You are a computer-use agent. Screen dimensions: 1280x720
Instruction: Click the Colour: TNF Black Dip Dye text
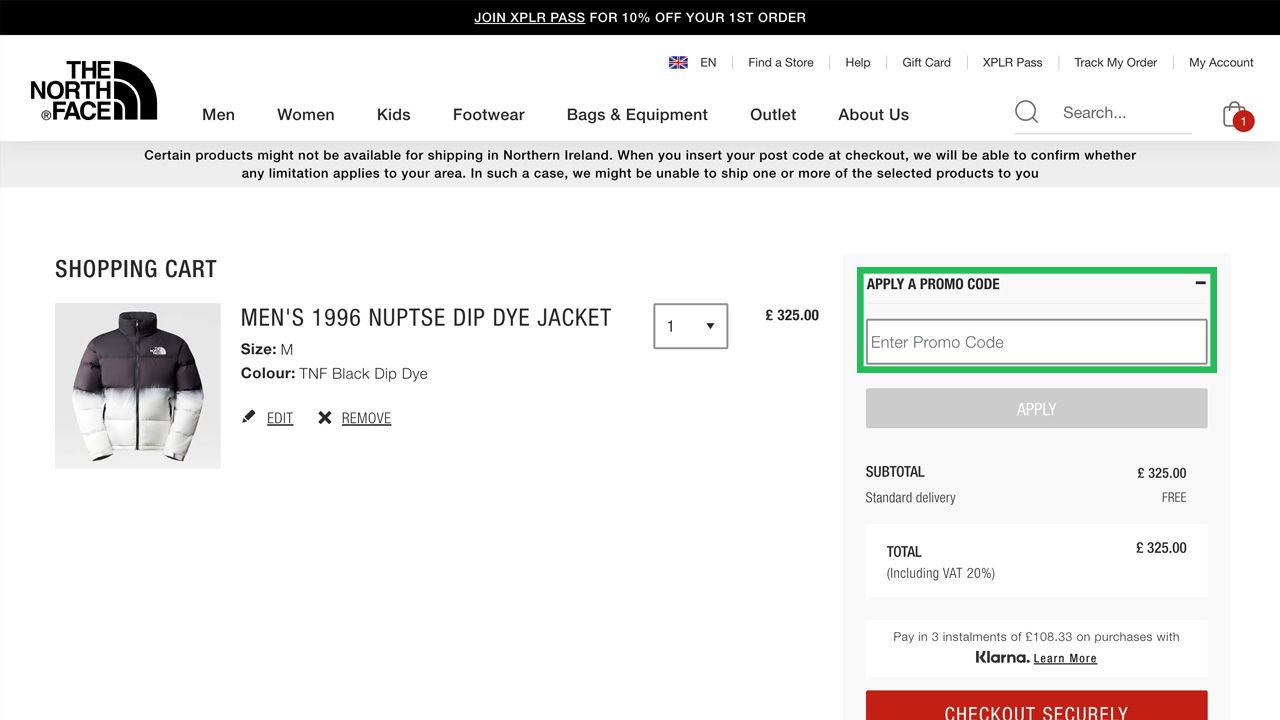point(334,373)
